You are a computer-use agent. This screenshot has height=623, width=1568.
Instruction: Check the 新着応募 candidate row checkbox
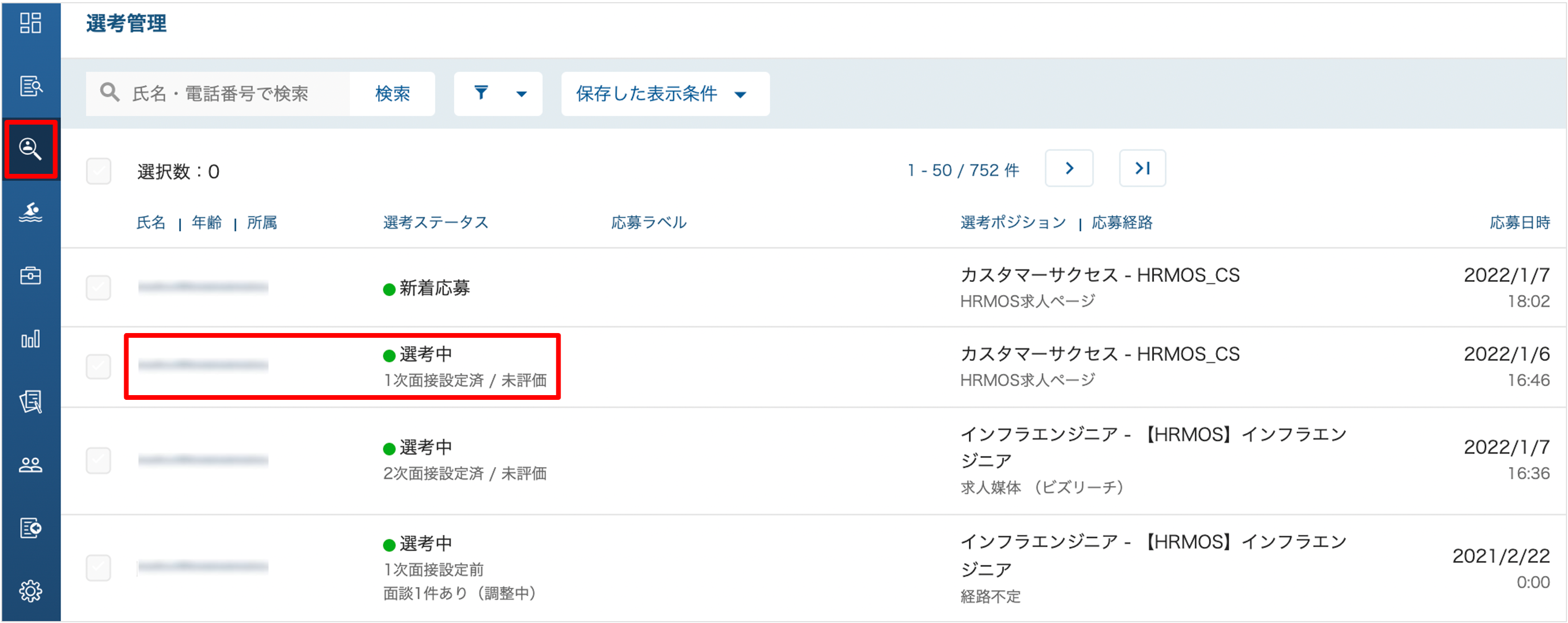point(98,288)
